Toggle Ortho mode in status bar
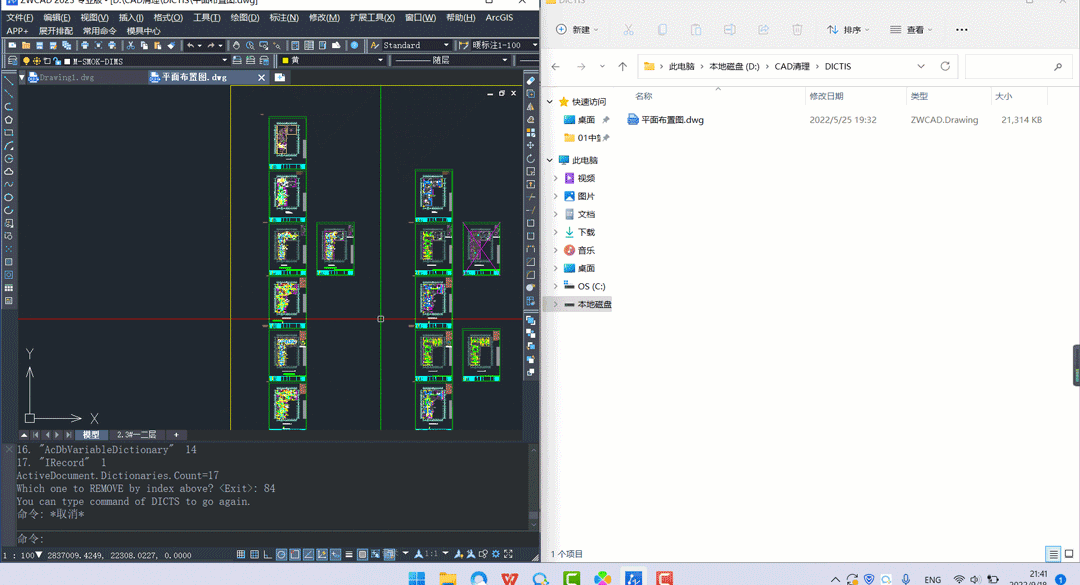Image resolution: width=1080 pixels, height=585 pixels. pyautogui.click(x=268, y=554)
